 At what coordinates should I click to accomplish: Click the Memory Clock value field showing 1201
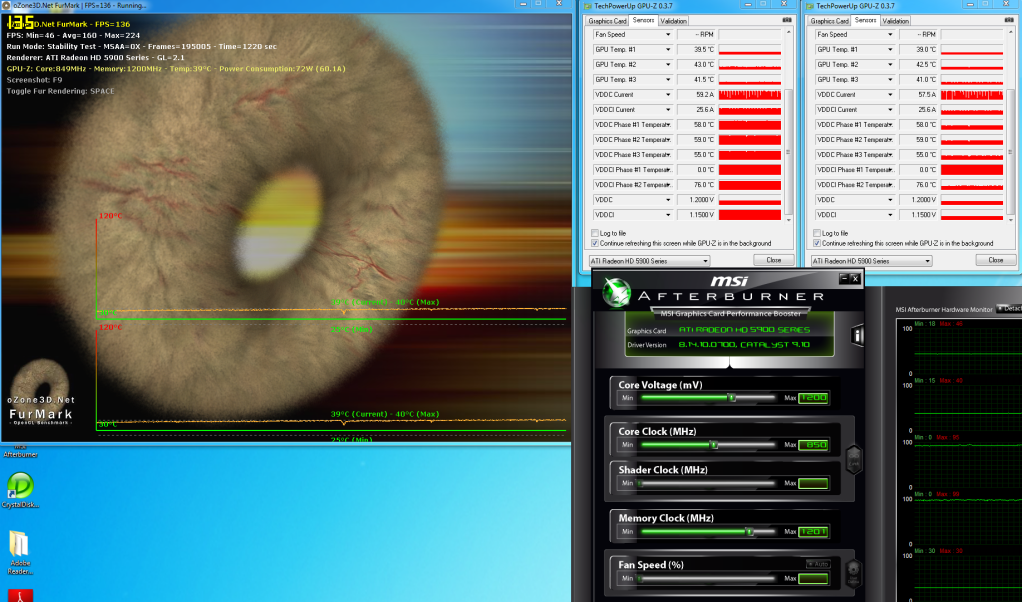813,532
